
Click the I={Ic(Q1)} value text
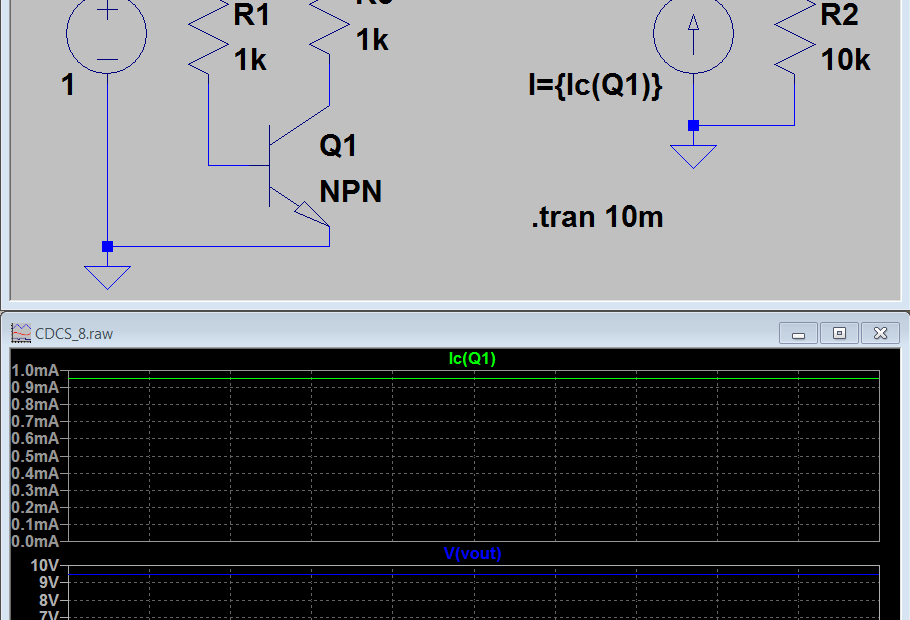(595, 85)
